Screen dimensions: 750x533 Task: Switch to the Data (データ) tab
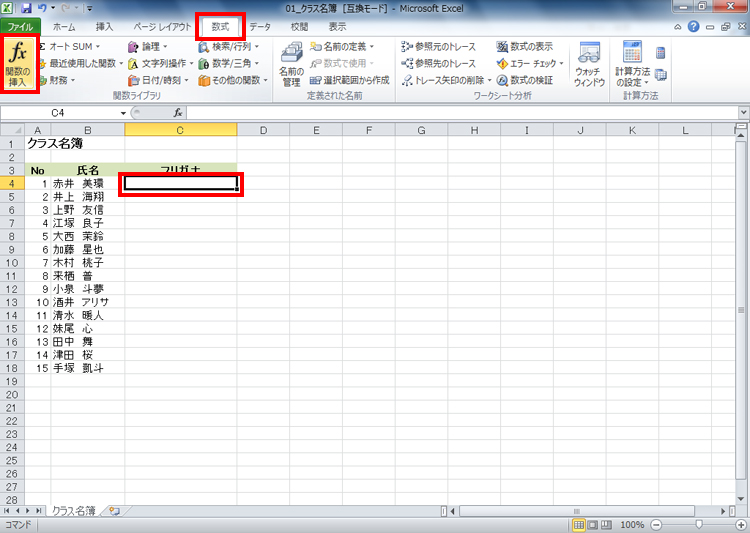[x=260, y=27]
